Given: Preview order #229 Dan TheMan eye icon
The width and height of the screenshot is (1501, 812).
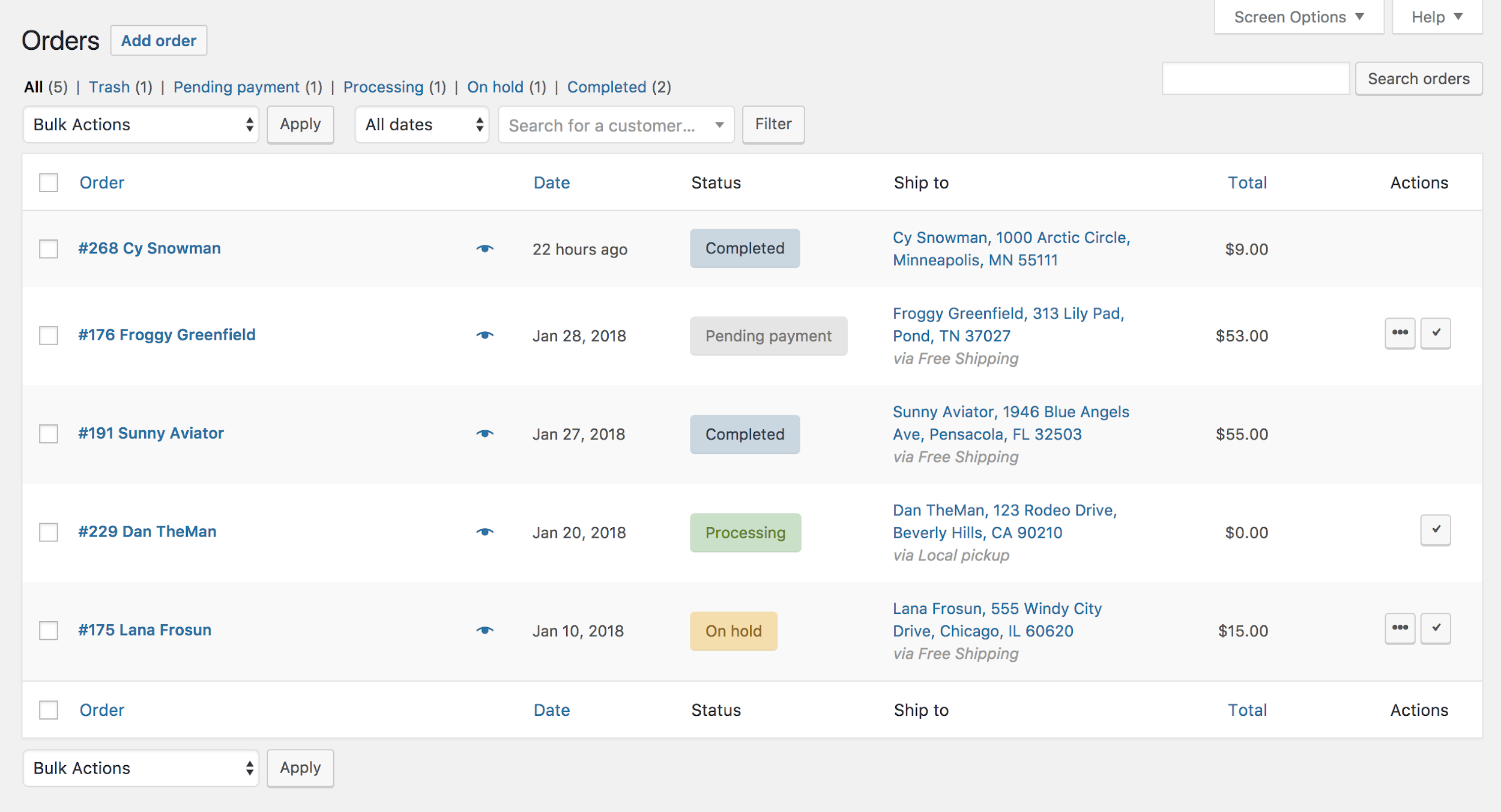Looking at the screenshot, I should (485, 532).
